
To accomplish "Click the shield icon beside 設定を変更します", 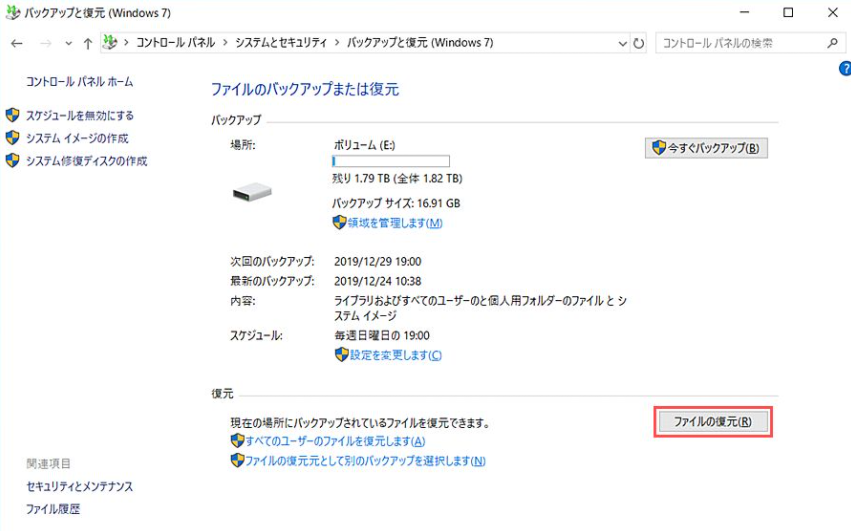I will pos(341,355).
